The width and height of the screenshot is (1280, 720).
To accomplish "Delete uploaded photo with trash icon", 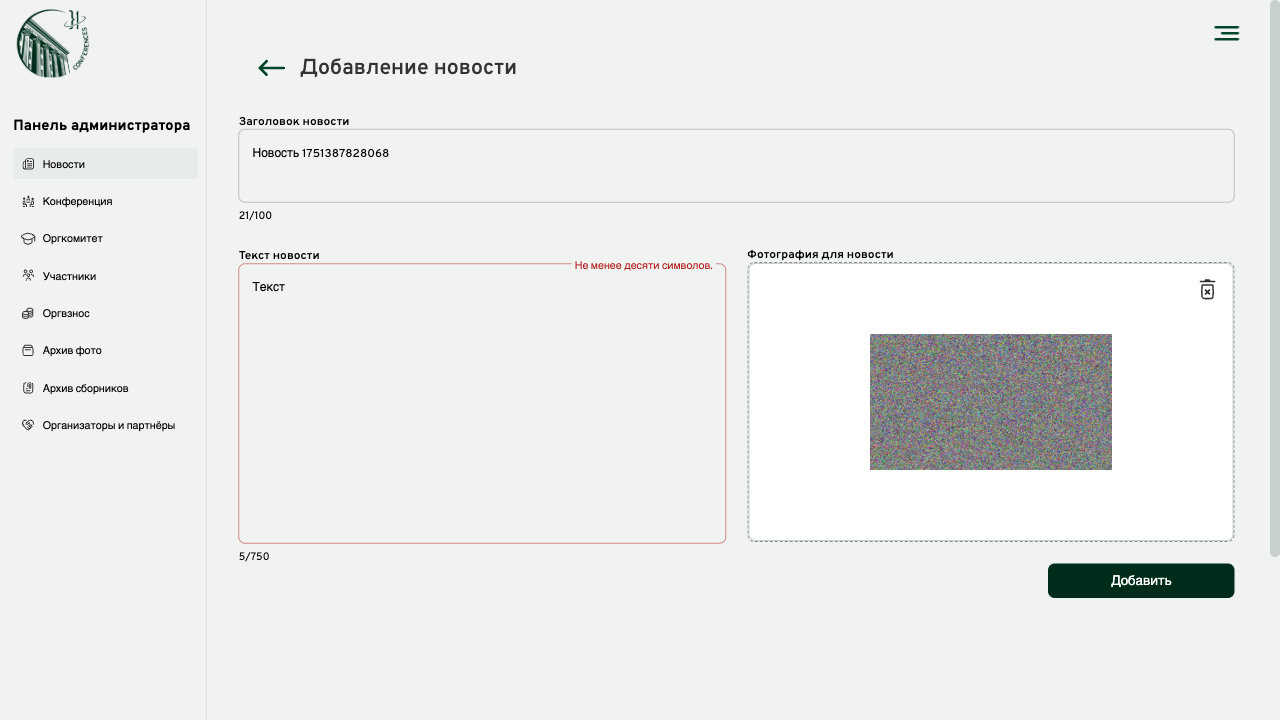I will coord(1207,289).
